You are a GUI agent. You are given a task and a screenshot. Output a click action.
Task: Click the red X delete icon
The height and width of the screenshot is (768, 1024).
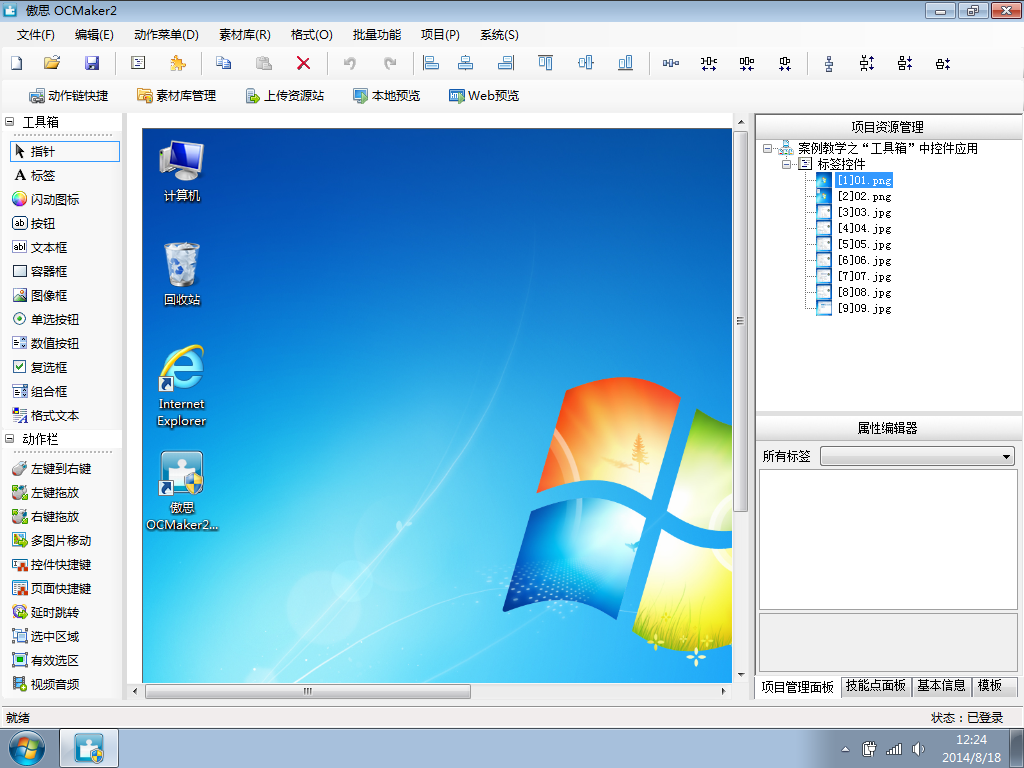click(303, 63)
